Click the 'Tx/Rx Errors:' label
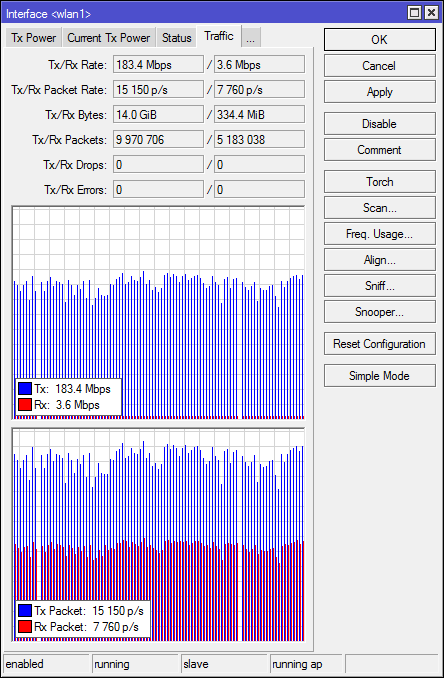 75,190
